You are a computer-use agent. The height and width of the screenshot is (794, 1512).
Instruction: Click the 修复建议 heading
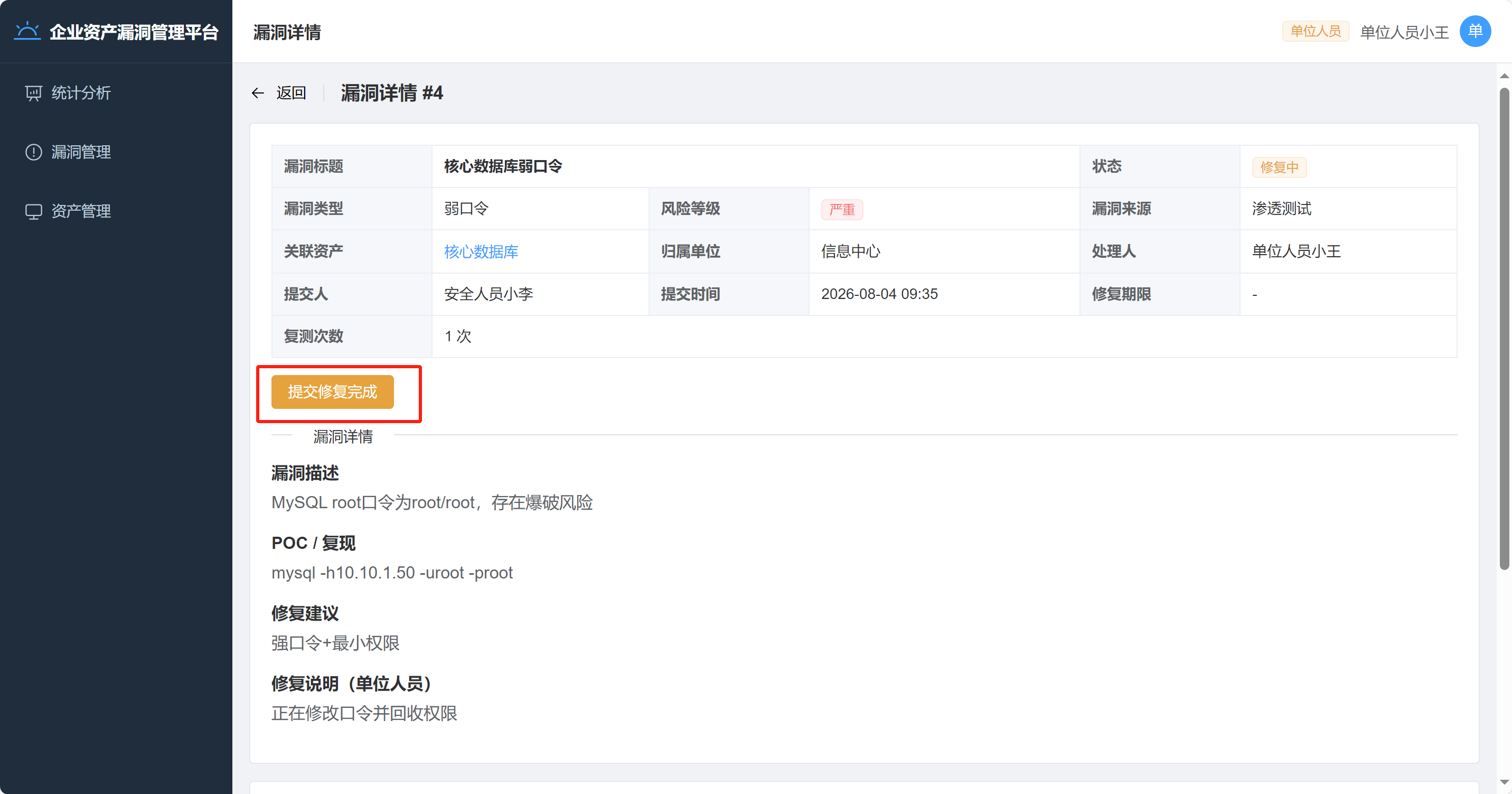click(x=305, y=614)
